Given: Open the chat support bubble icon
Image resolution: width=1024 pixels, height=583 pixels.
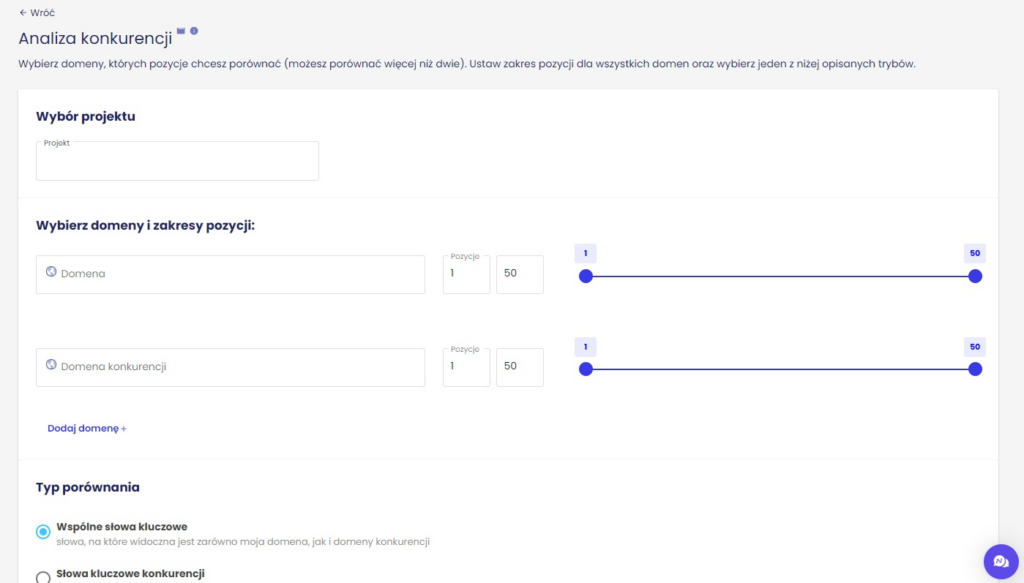Looking at the screenshot, I should click(x=998, y=560).
